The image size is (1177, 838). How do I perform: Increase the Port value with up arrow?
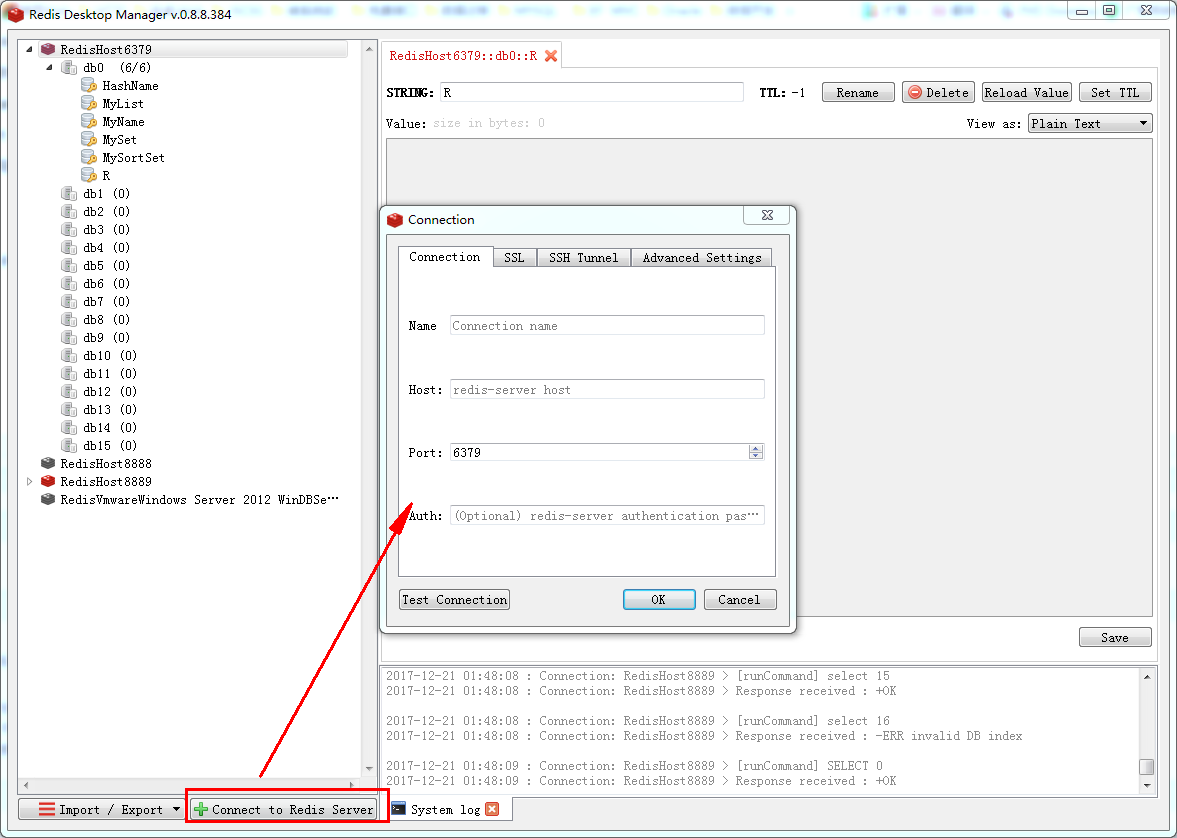pos(756,448)
